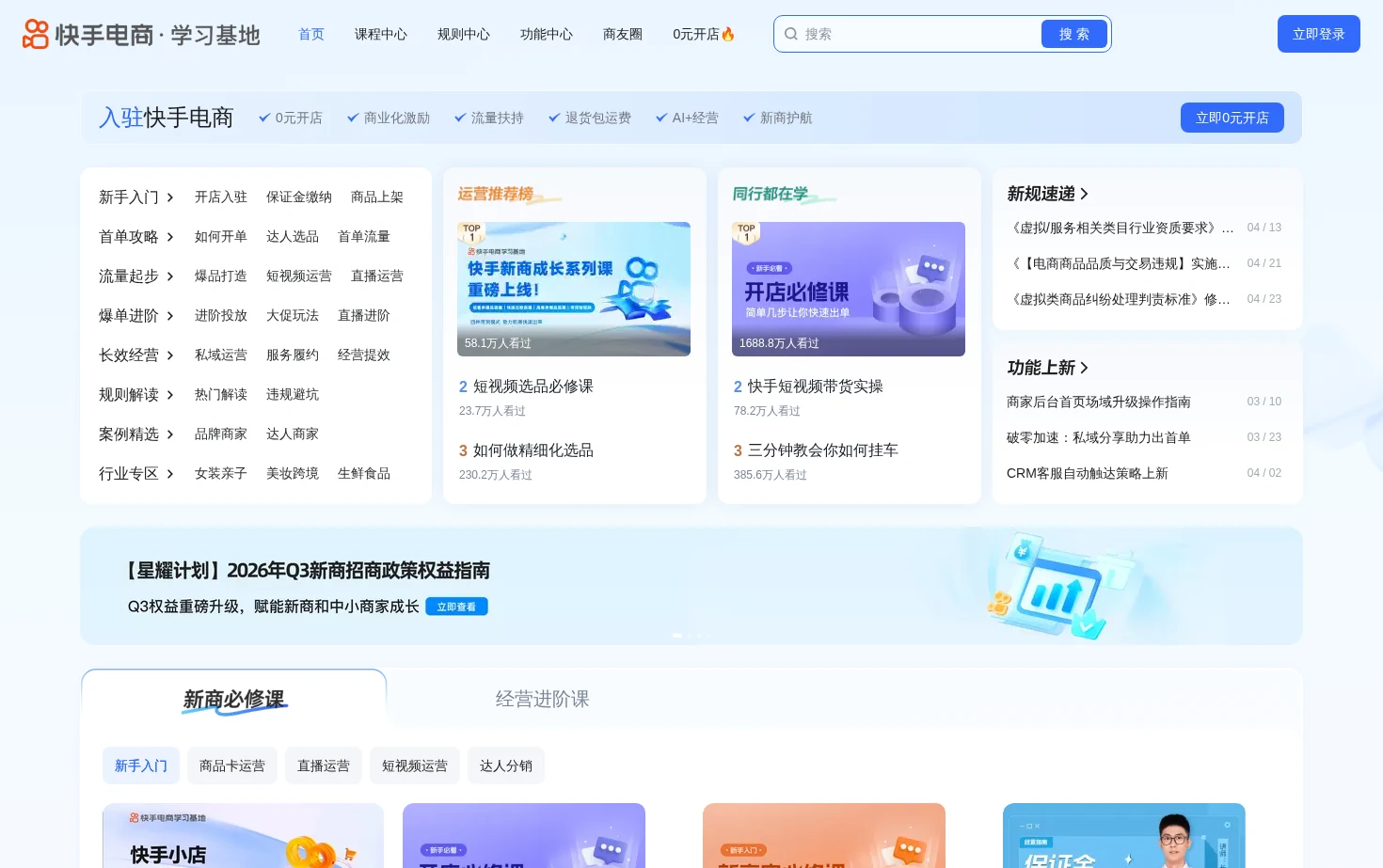1383x868 pixels.
Task: Open the 规则中心 nav item
Action: click(464, 34)
